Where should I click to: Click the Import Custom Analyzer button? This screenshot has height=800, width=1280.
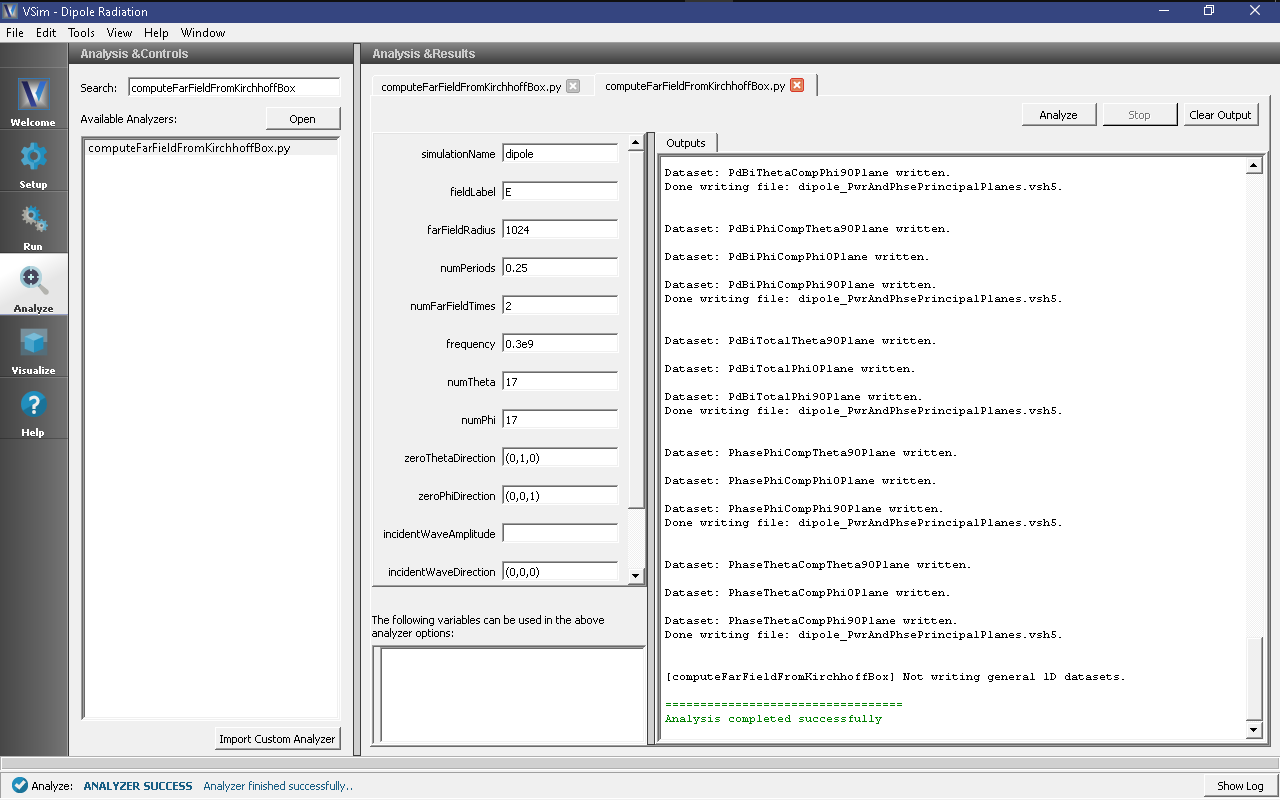pyautogui.click(x=277, y=739)
